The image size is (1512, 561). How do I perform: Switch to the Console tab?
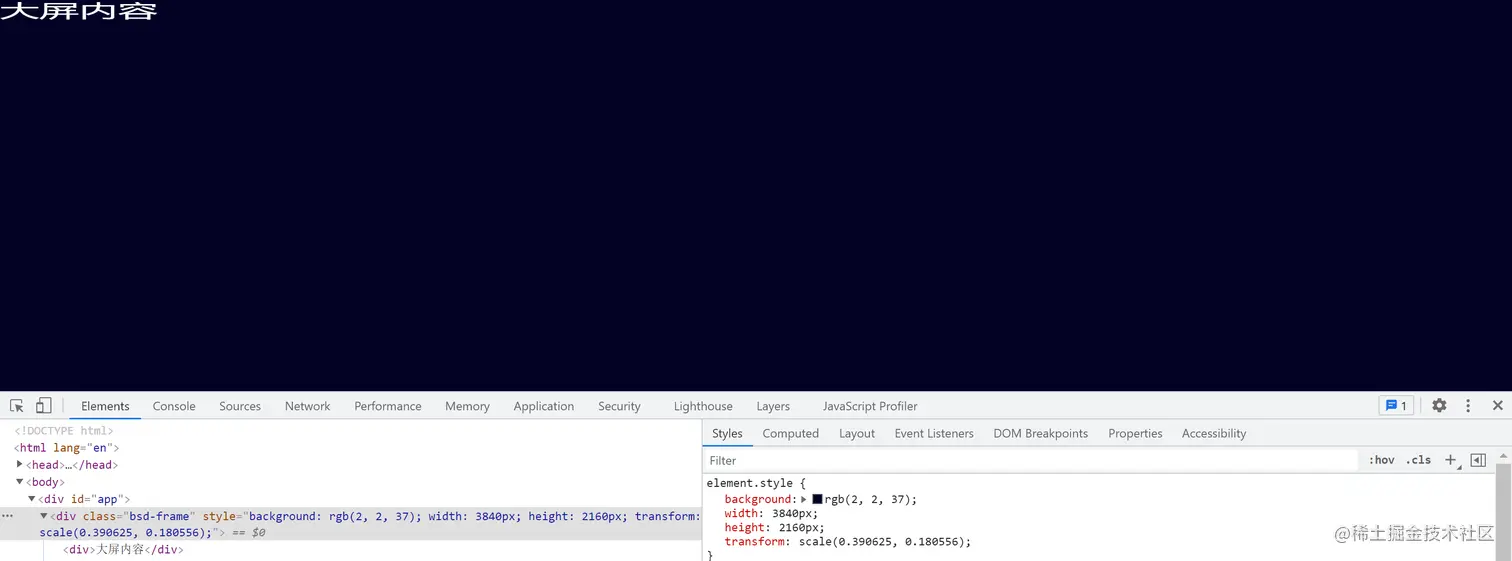coord(174,406)
